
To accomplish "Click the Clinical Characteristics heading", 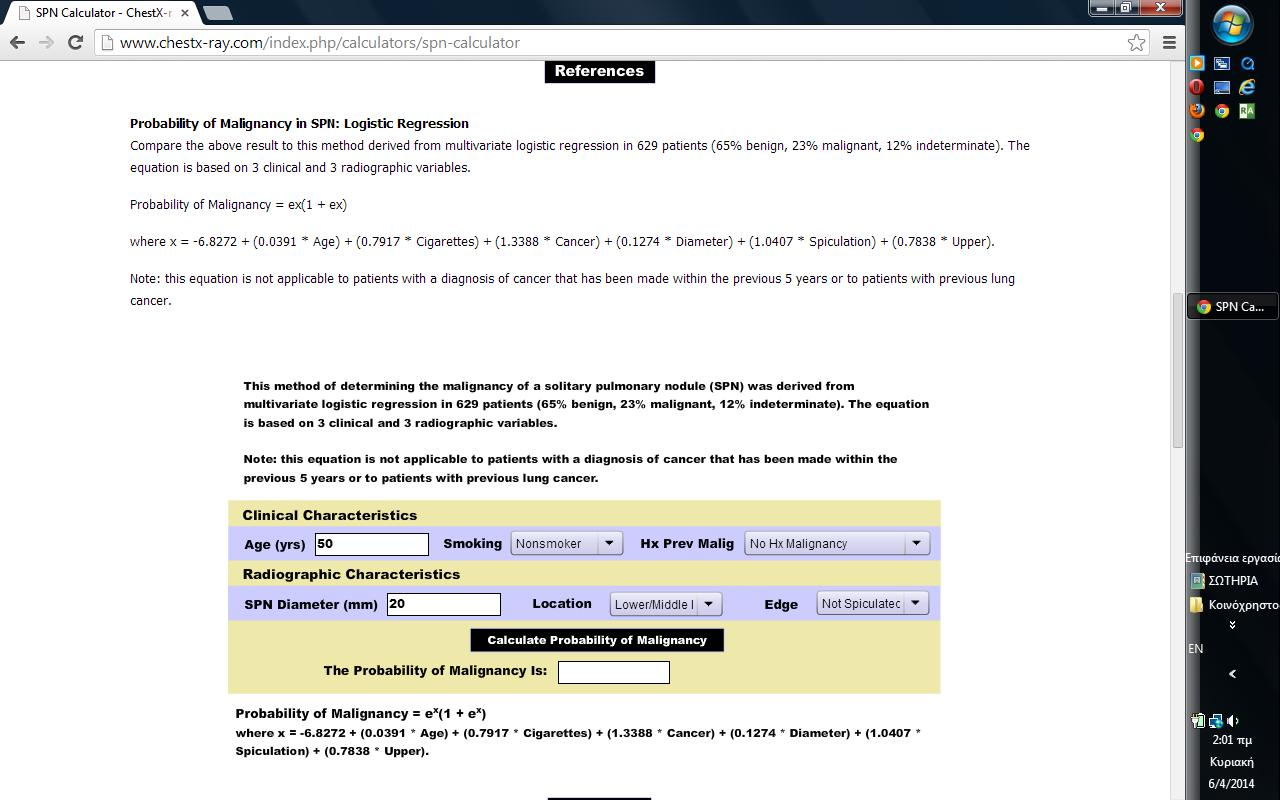I will click(330, 515).
